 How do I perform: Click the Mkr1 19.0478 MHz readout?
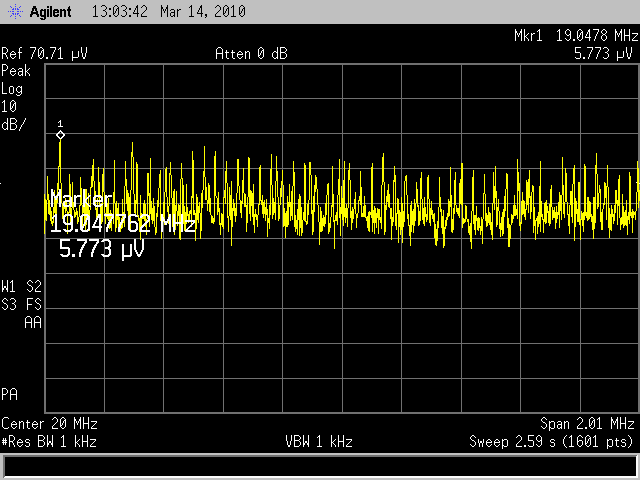click(575, 37)
